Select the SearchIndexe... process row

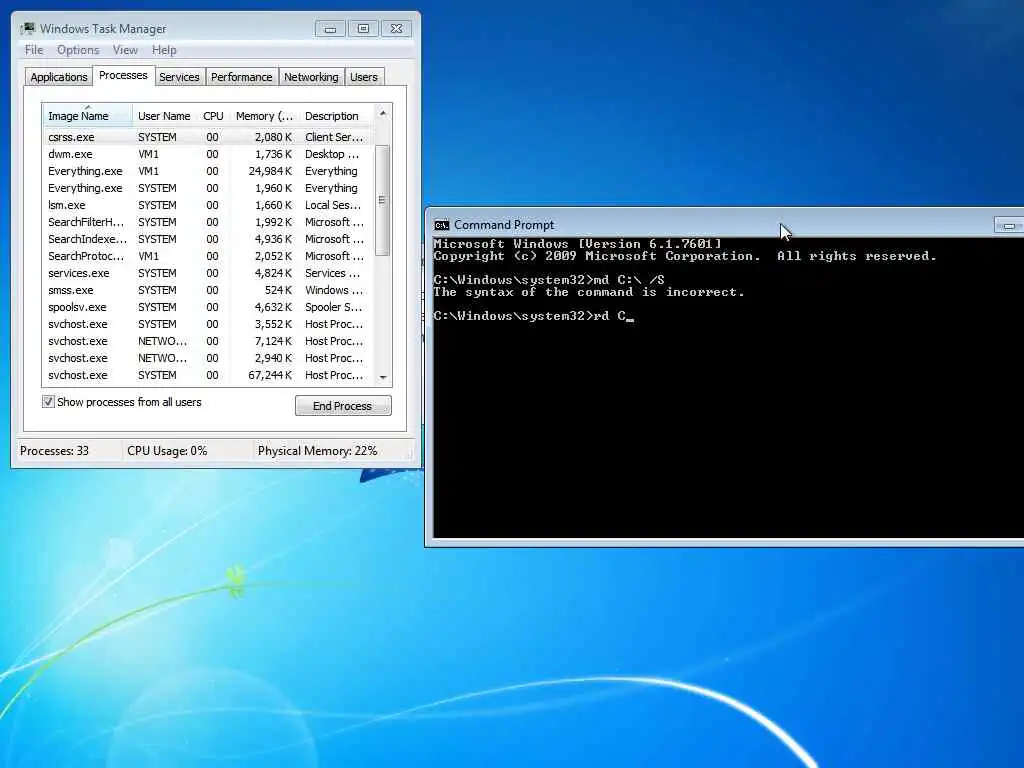(209, 239)
